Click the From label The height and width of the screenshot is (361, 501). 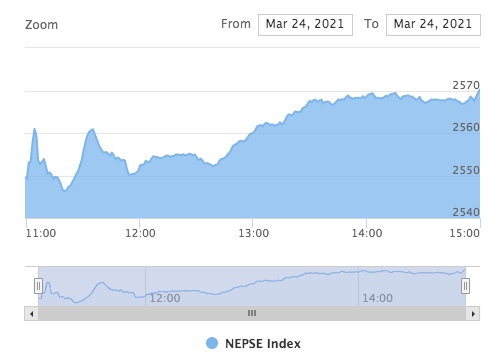pyautogui.click(x=236, y=24)
